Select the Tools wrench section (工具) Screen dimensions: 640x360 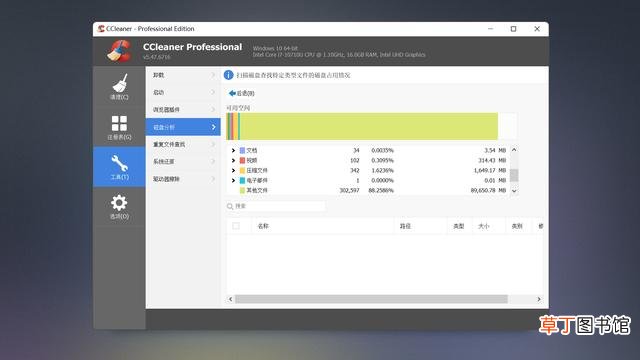119,167
